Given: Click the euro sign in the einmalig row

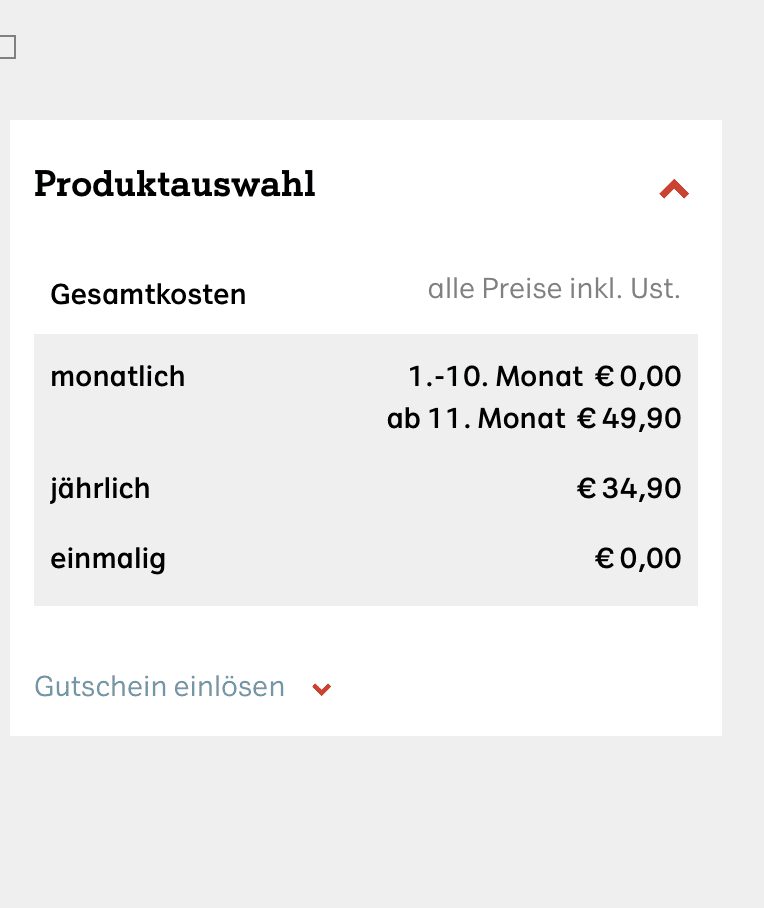Looking at the screenshot, I should tap(604, 558).
